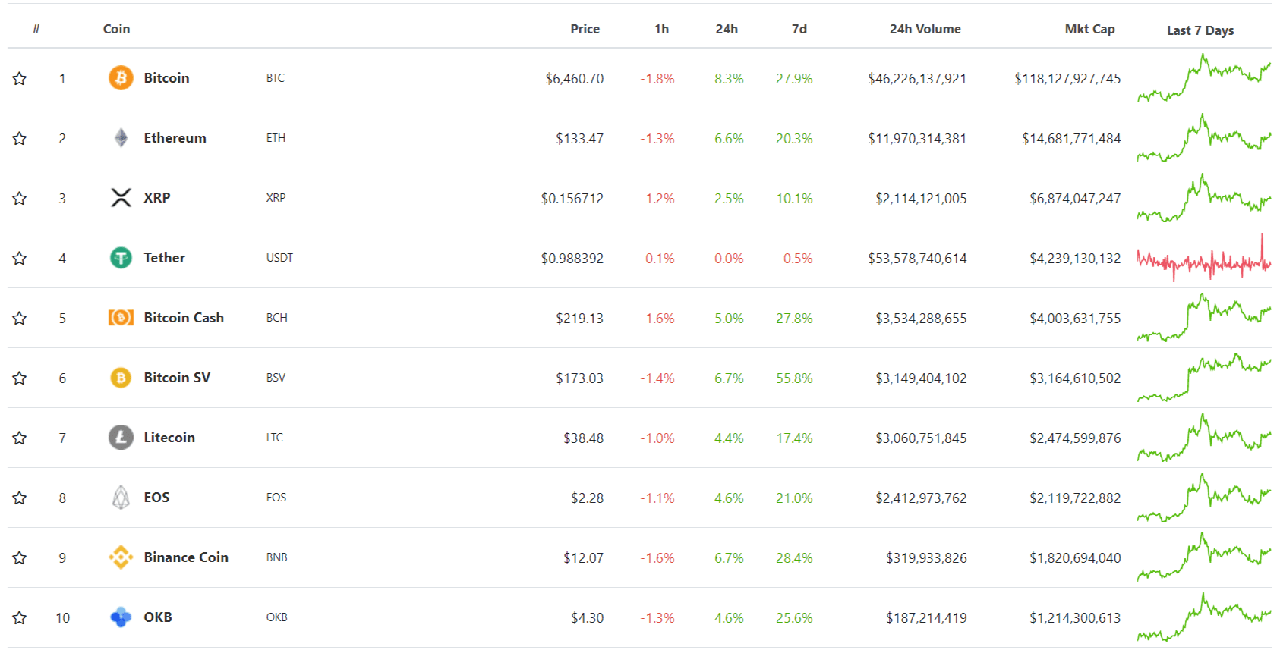Star Binance Coin as a favorite
1280x650 pixels.
19,557
